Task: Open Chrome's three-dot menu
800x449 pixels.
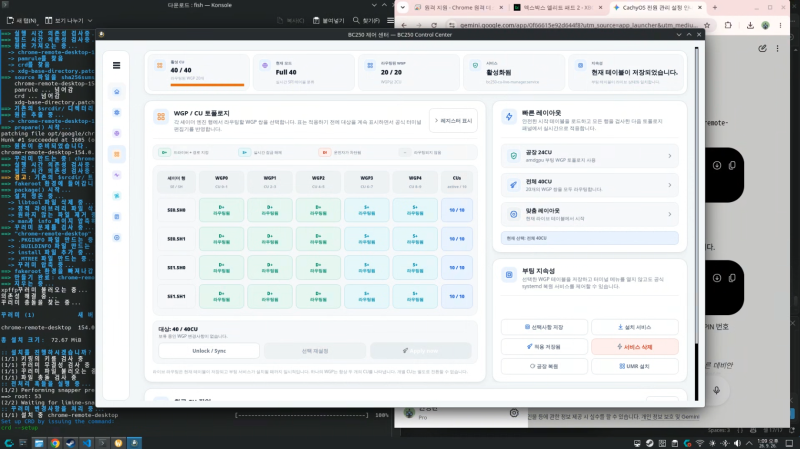Action: coord(780,25)
